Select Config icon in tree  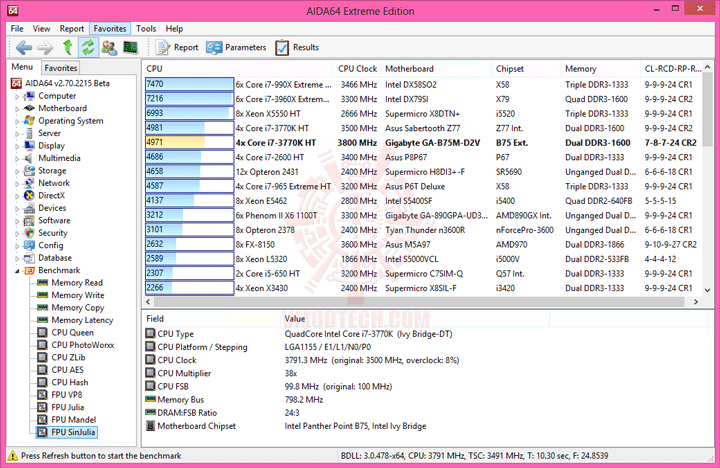[29, 245]
